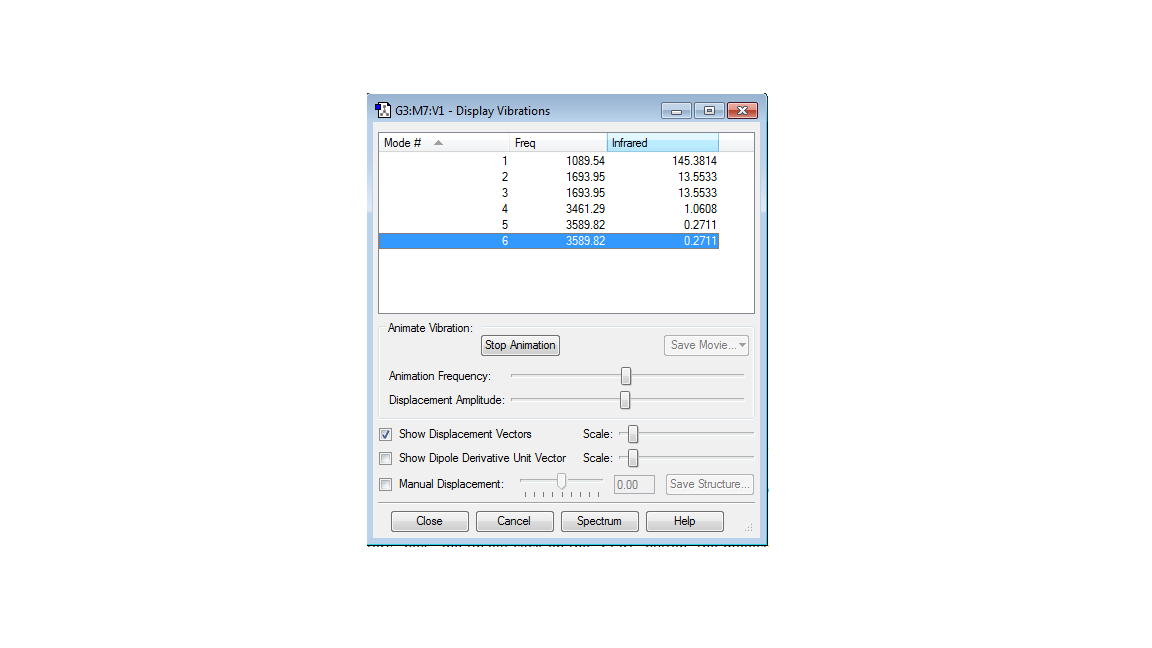Viewport: 1152px width, 648px height.
Task: Select vibration mode 5 row
Action: click(549, 225)
